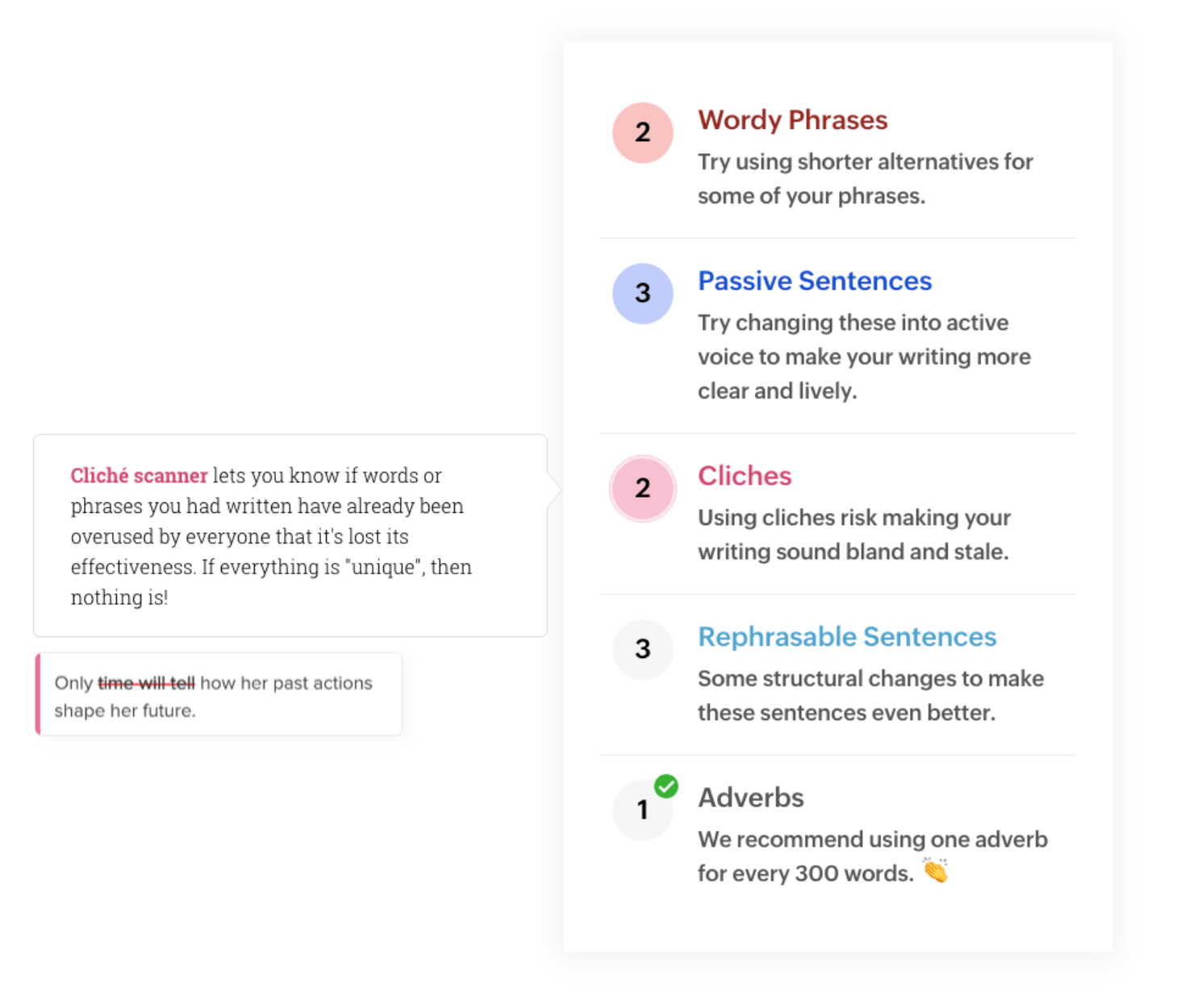Image resolution: width=1181 pixels, height=1008 pixels.
Task: Click the clapping hands emoji
Action: coord(935,871)
